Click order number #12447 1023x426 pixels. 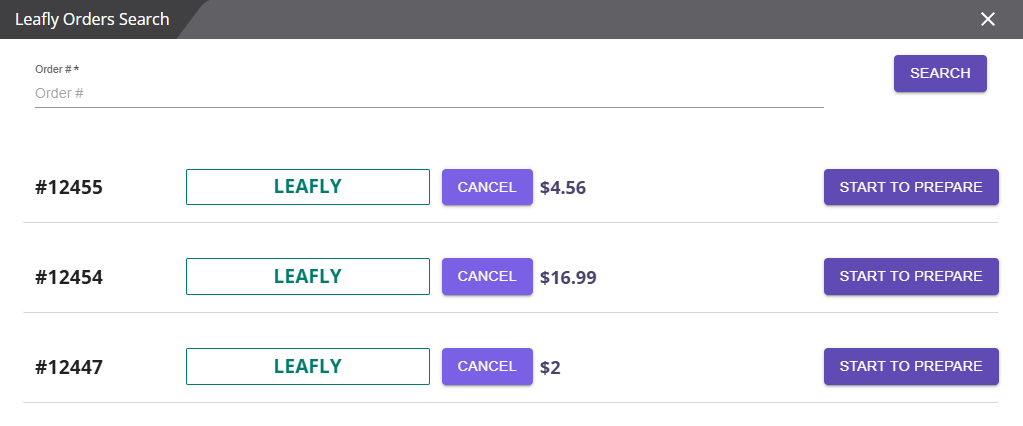click(x=69, y=368)
